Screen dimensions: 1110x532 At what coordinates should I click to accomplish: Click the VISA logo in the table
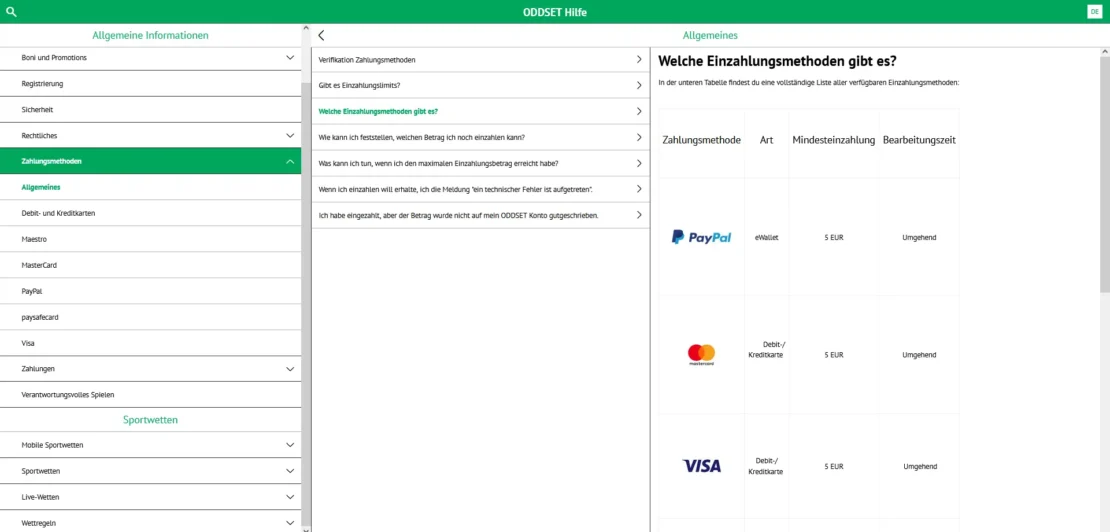pos(702,466)
